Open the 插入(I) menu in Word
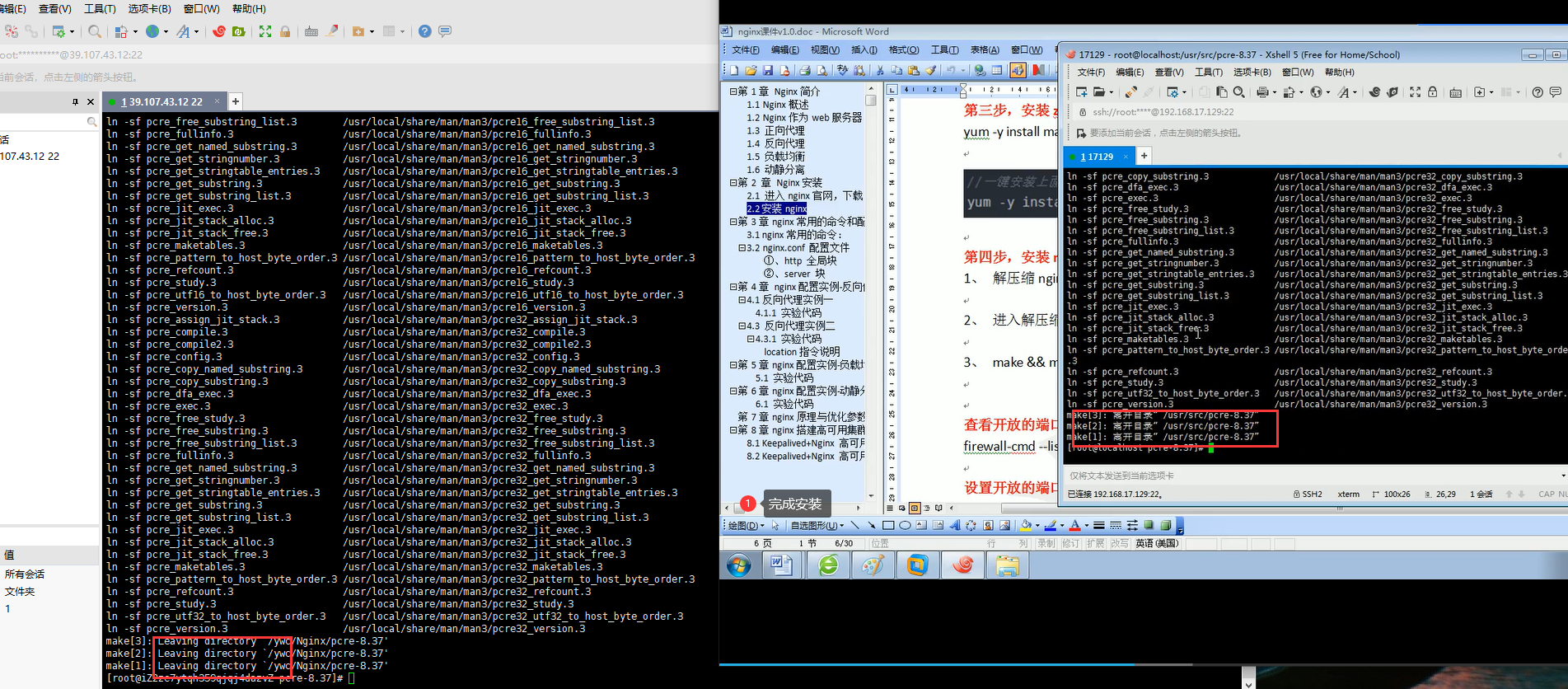Viewport: 1568px width, 689px height. (x=864, y=50)
